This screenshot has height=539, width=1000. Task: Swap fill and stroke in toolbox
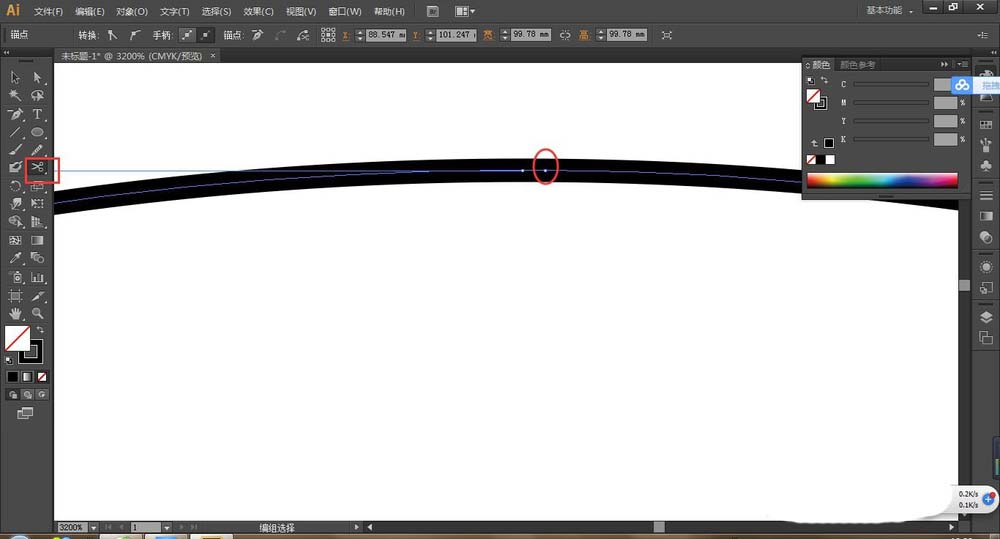40,330
